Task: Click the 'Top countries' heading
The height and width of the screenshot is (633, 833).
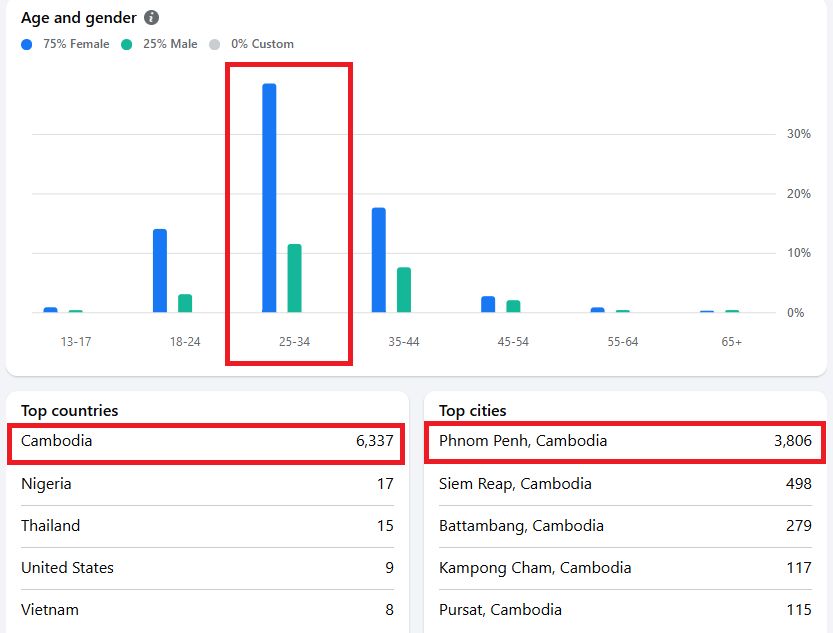Action: 70,410
